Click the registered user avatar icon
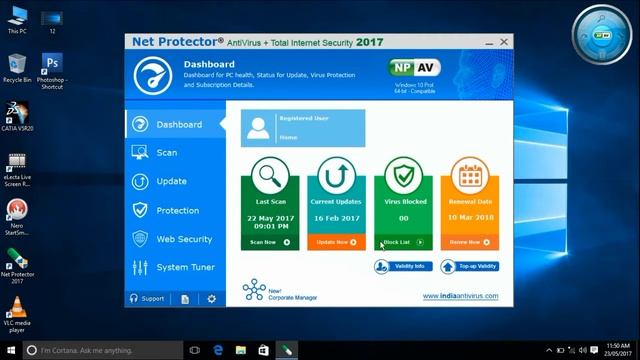Screen dimensions: 640x360 pos(258,128)
